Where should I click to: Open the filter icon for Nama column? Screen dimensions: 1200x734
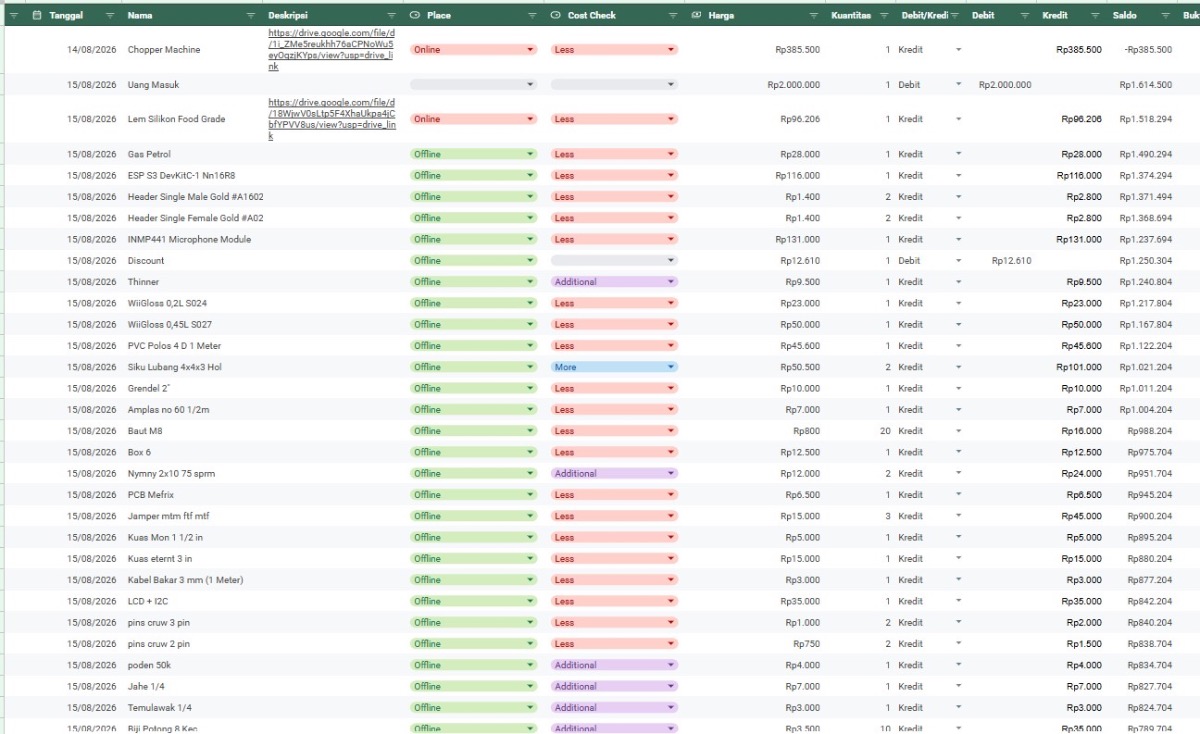250,16
